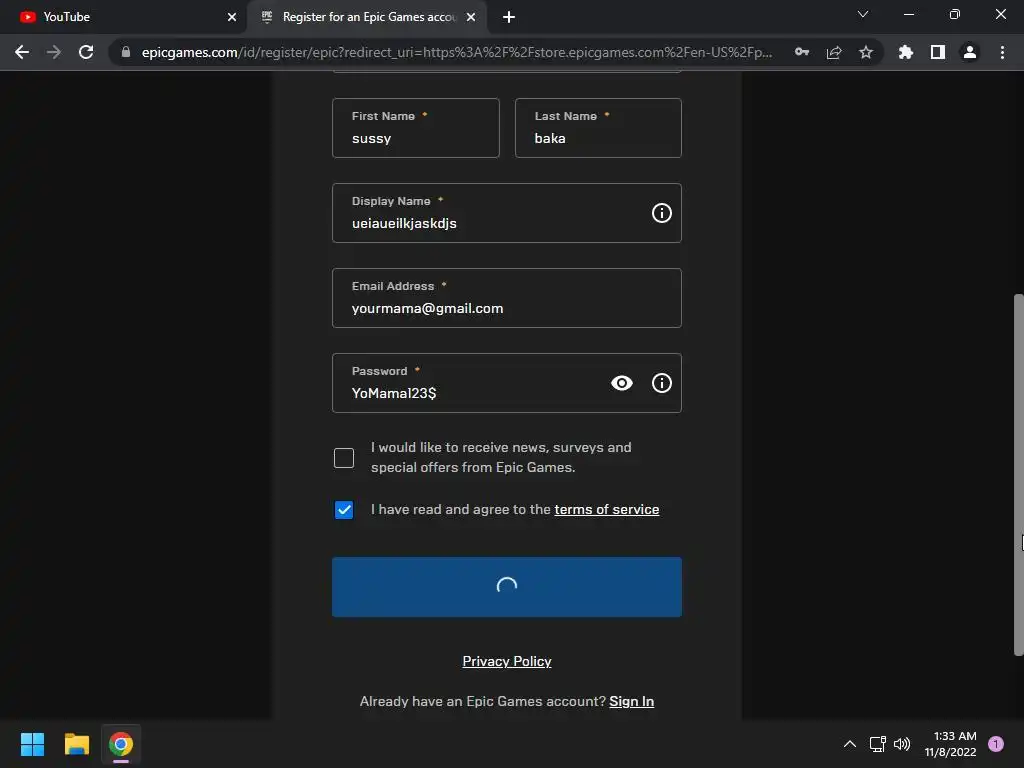Screen dimensions: 1024x768
Task: Click the First Name field
Action: tap(416, 128)
